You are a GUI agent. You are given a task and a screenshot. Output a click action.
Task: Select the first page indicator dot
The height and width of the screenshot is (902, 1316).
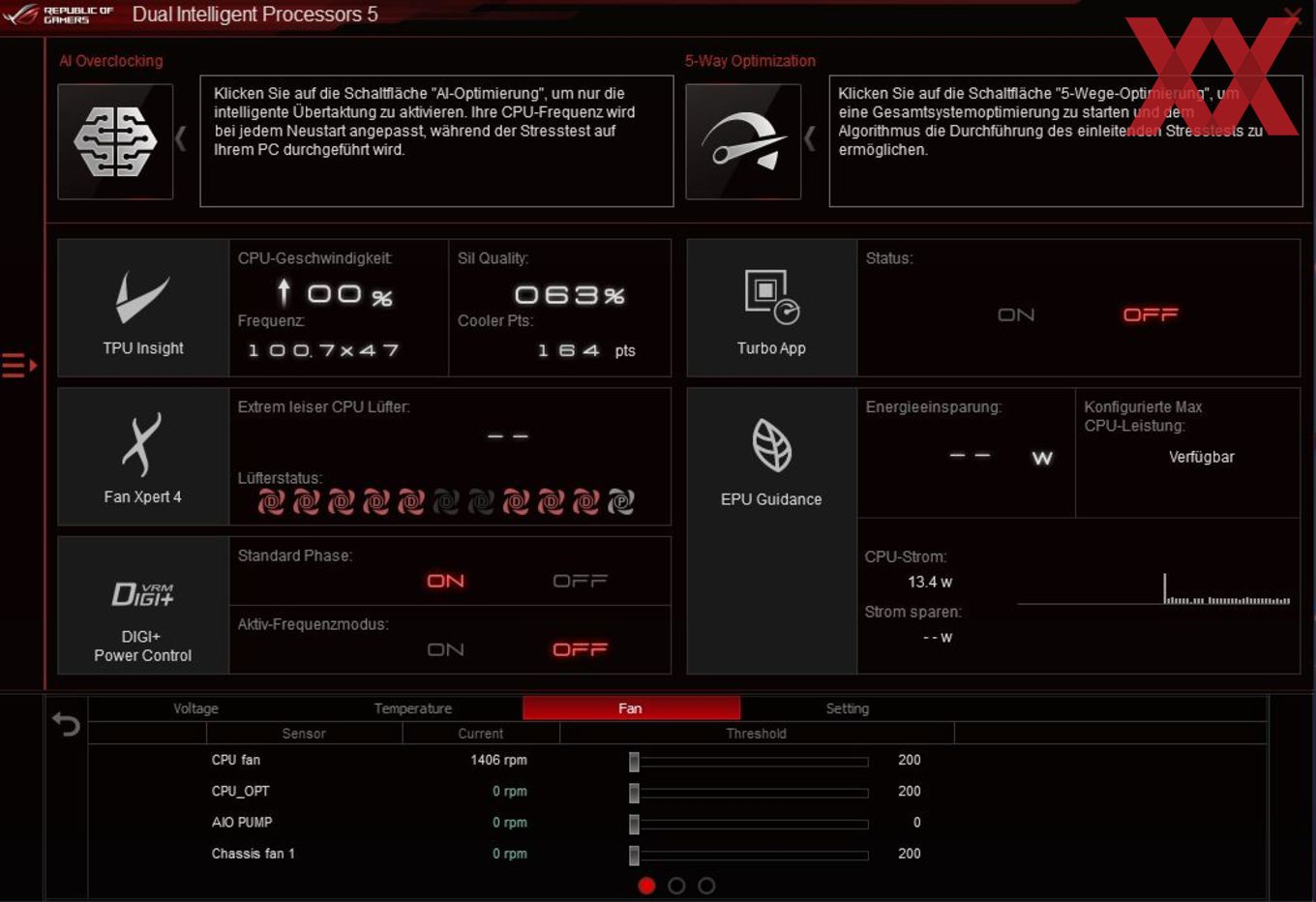pos(646,886)
